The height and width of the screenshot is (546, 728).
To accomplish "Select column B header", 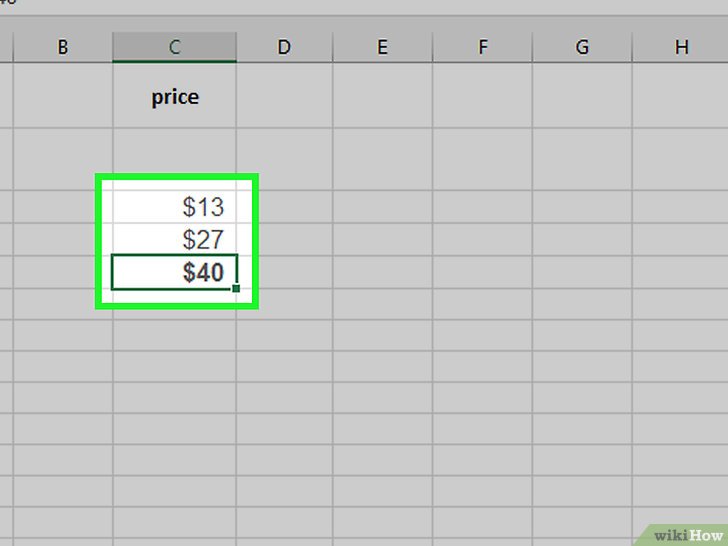I will tap(63, 47).
